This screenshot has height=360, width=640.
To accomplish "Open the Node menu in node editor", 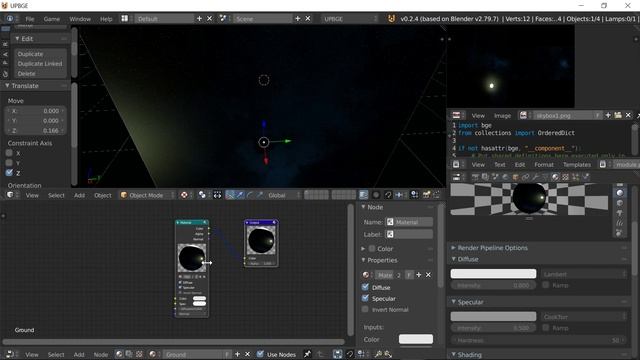I will (x=101, y=354).
